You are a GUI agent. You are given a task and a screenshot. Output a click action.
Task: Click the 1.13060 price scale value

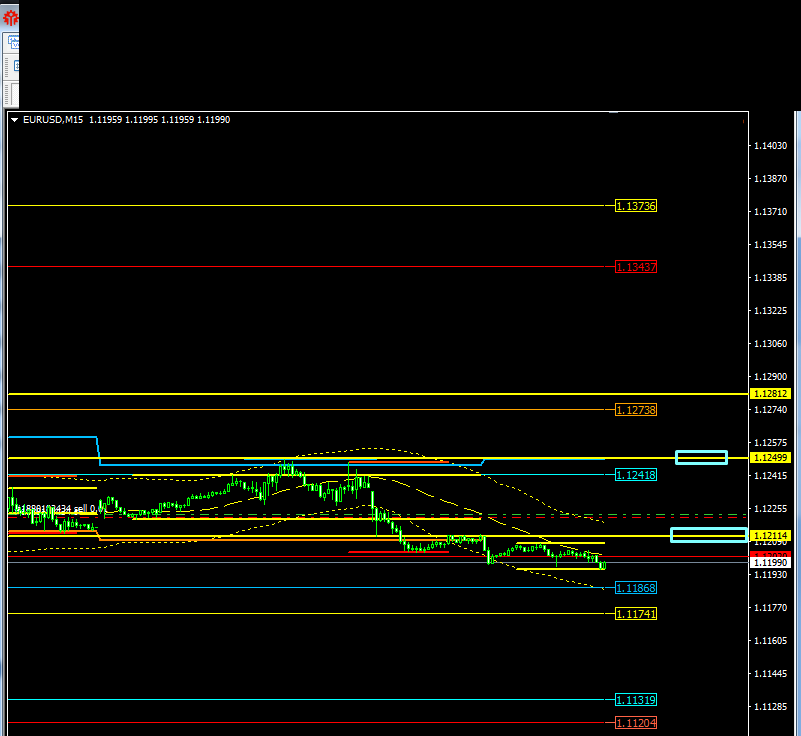click(770, 344)
